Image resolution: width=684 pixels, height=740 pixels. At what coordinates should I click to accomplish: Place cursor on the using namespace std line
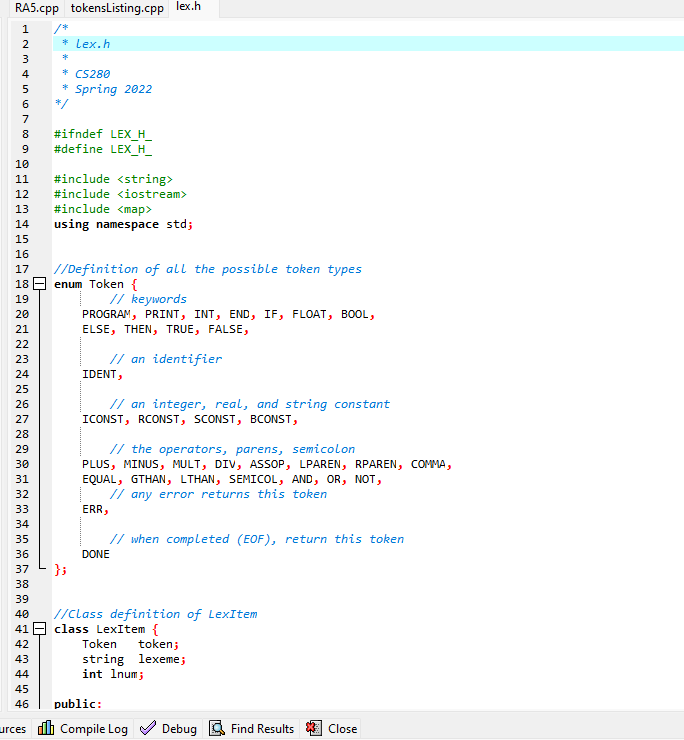click(124, 224)
